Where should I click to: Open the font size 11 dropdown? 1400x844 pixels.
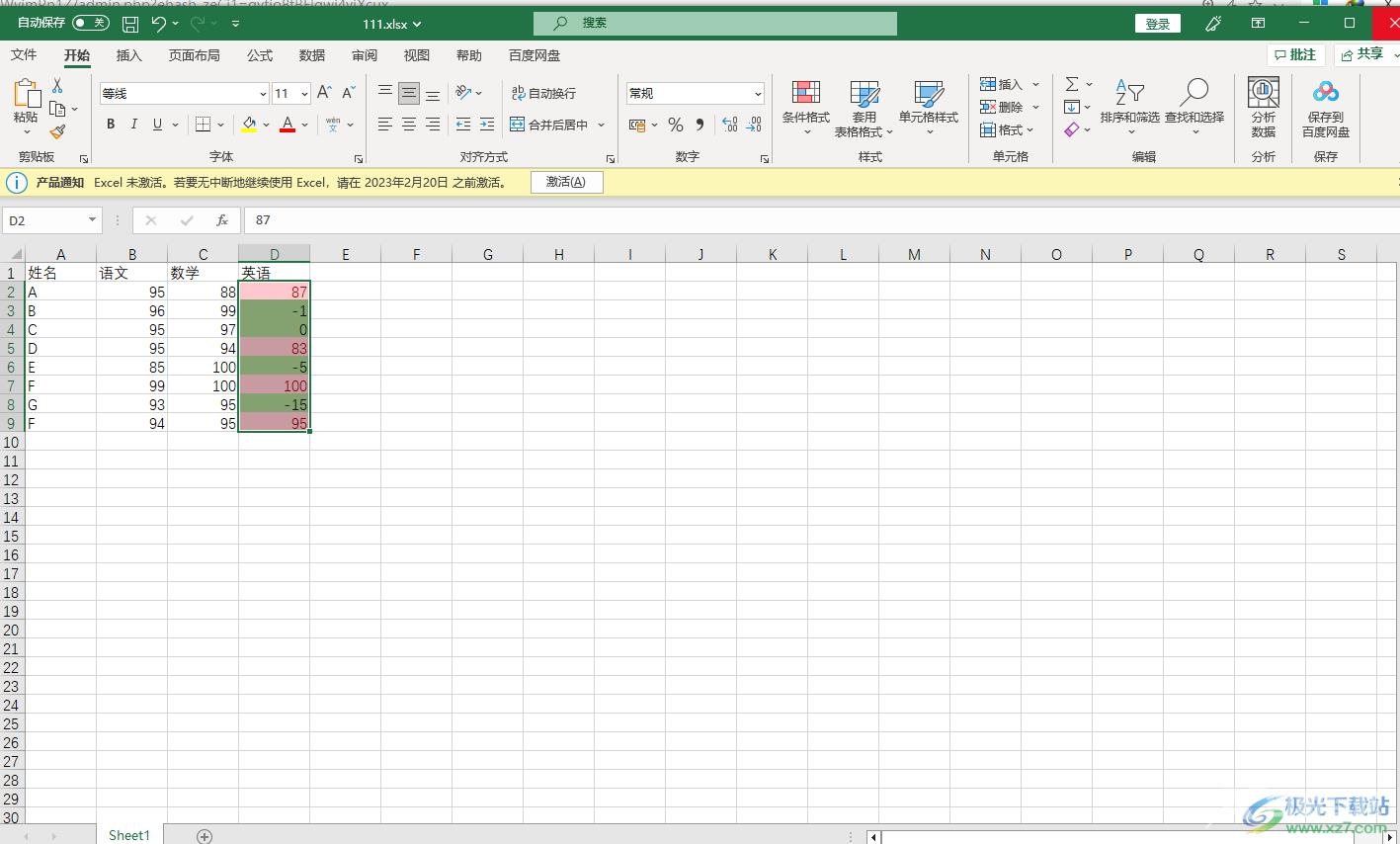coord(304,94)
